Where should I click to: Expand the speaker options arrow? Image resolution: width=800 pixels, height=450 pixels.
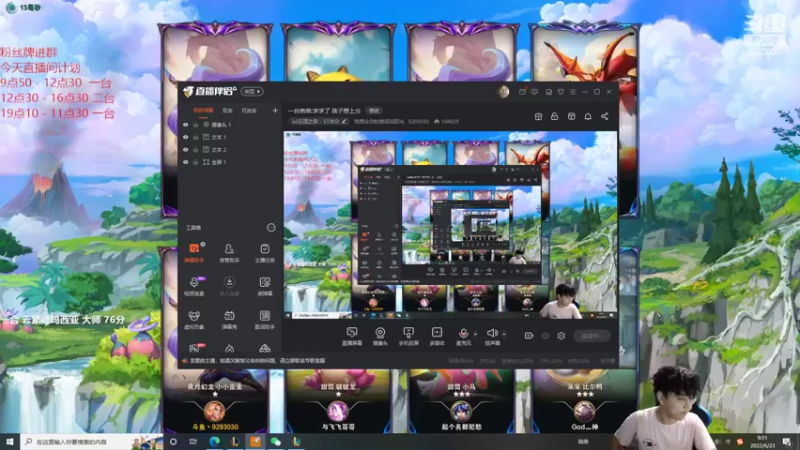tap(504, 334)
